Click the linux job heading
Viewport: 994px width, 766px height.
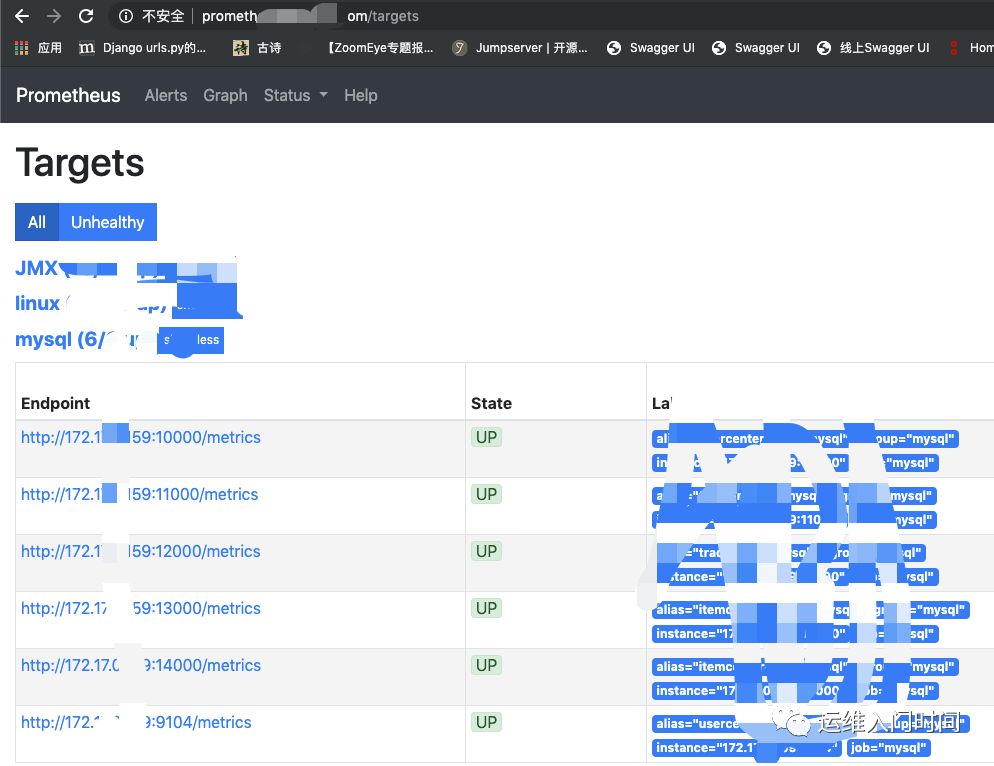[37, 303]
